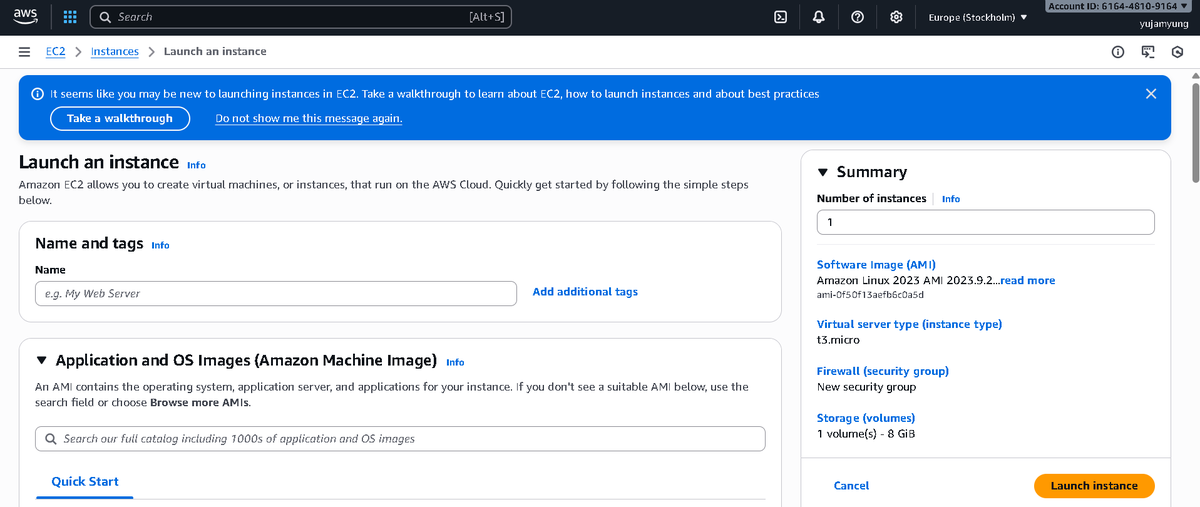Open Info link next to Name and tags

[x=160, y=245]
